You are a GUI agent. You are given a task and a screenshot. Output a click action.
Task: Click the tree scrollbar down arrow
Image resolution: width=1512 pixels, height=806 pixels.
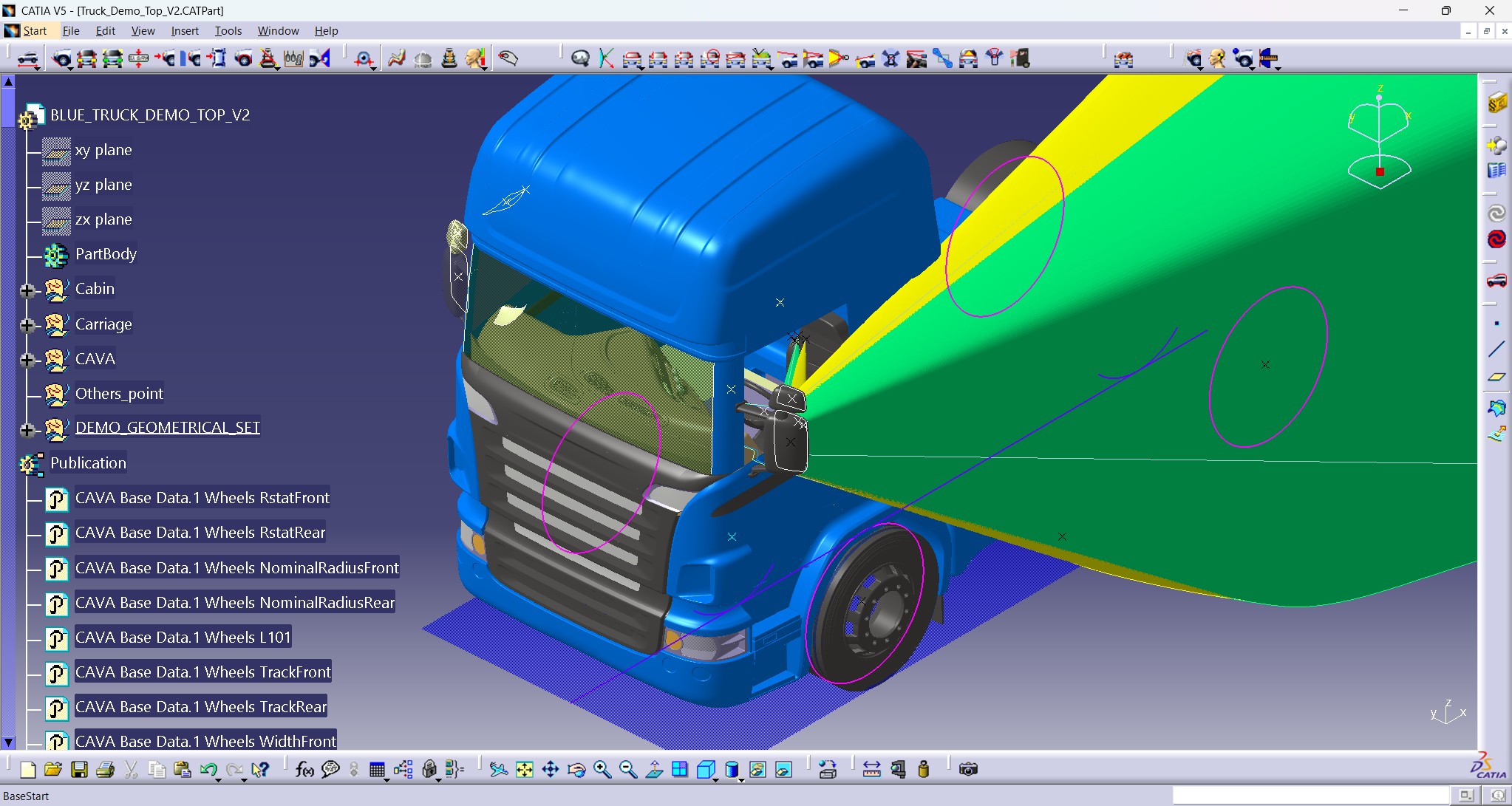click(8, 742)
